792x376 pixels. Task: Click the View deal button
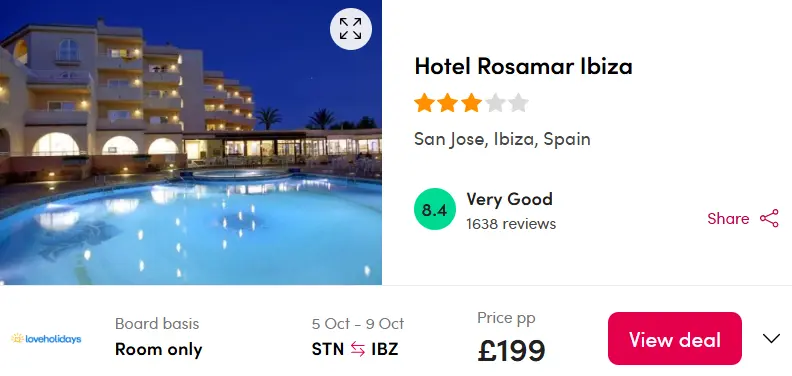click(x=675, y=339)
